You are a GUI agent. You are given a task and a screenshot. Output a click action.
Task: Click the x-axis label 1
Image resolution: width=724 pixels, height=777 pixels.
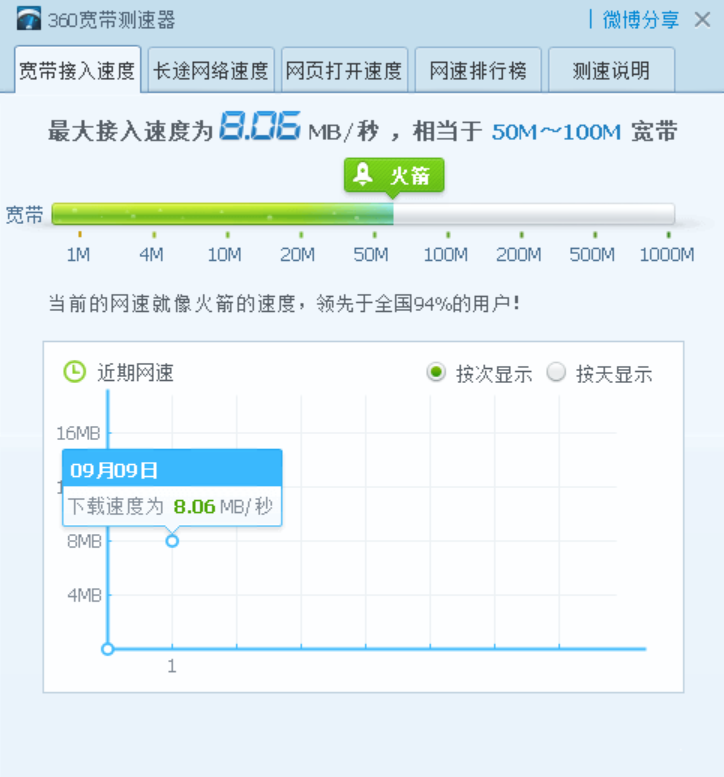pos(171,666)
